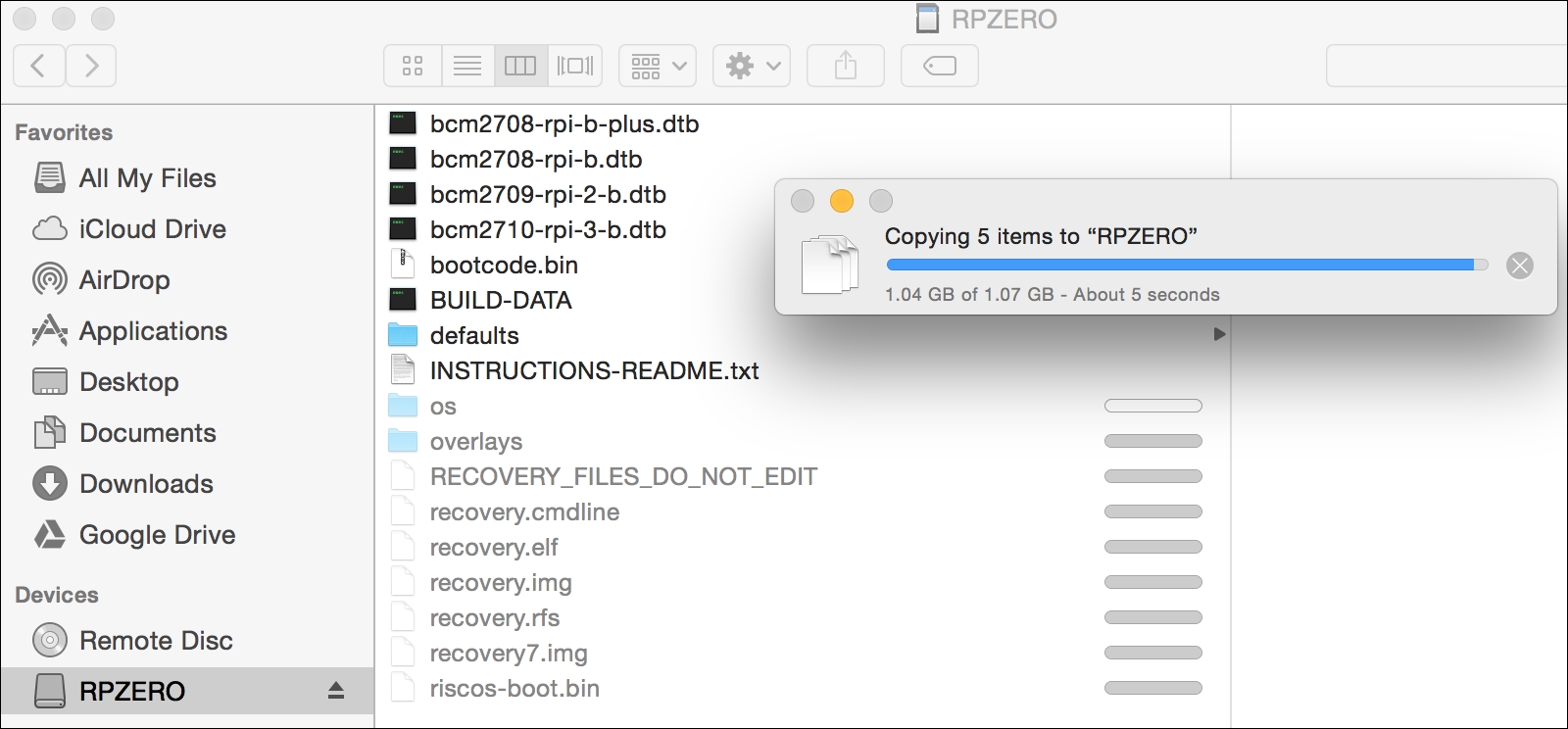Eject the RPZERO device
The width and height of the screenshot is (1568, 729).
pos(336,691)
